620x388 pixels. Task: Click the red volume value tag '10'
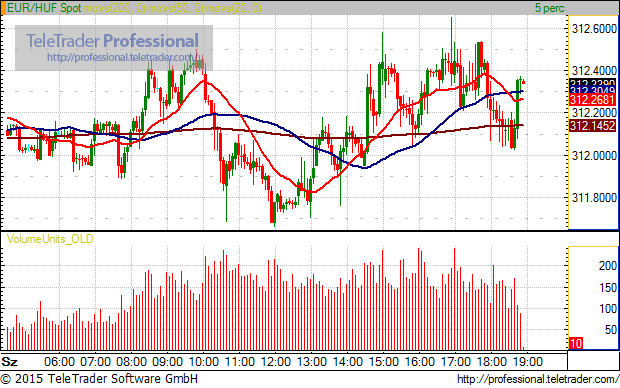(576, 343)
